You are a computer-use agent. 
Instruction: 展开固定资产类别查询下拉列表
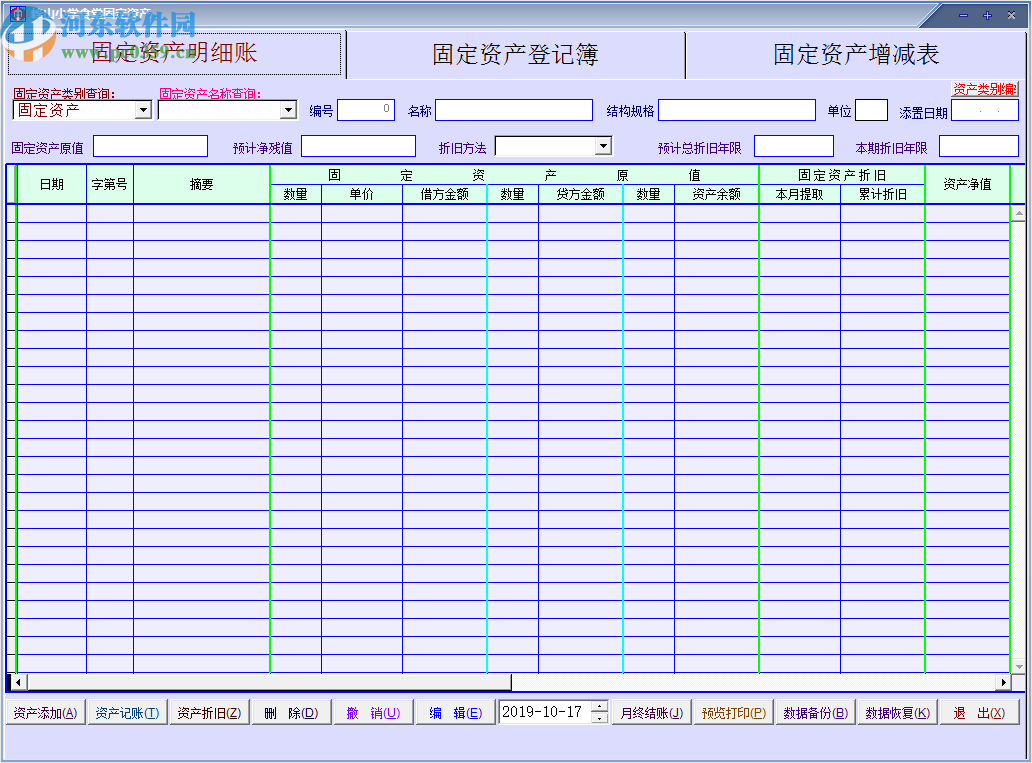143,110
